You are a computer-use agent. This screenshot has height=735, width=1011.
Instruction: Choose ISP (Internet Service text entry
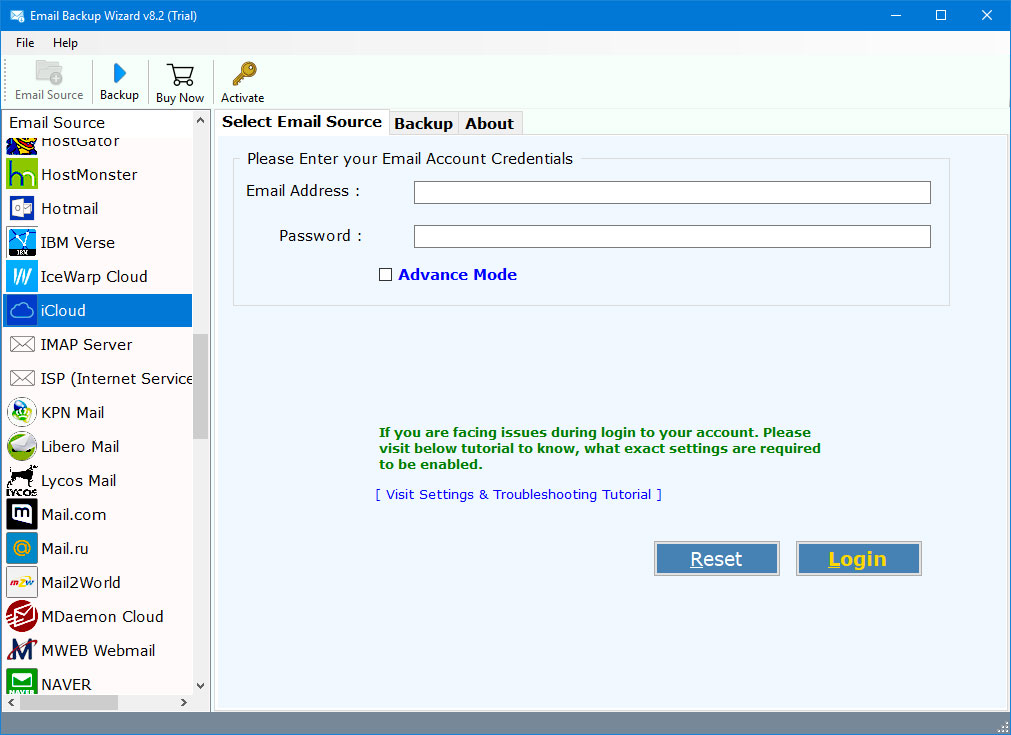coord(117,378)
